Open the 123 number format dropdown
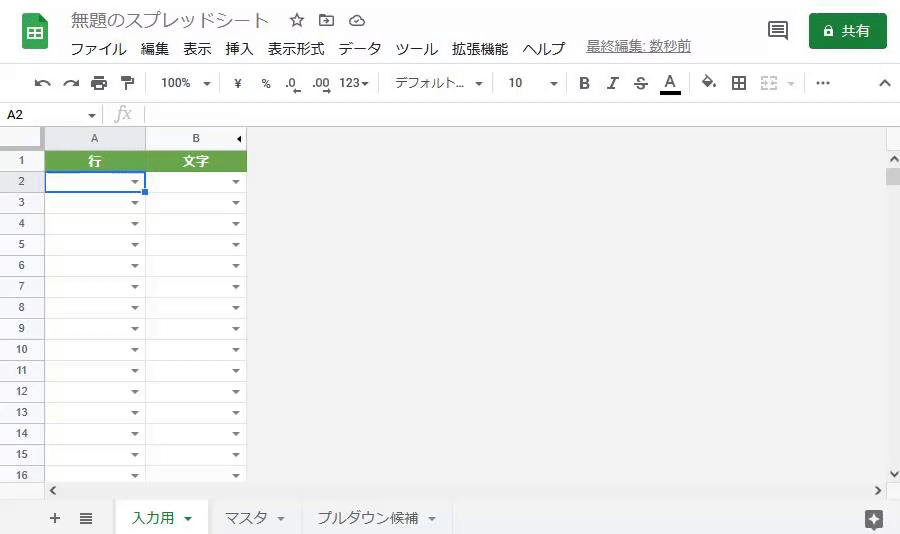The width and height of the screenshot is (900, 534). pos(354,83)
